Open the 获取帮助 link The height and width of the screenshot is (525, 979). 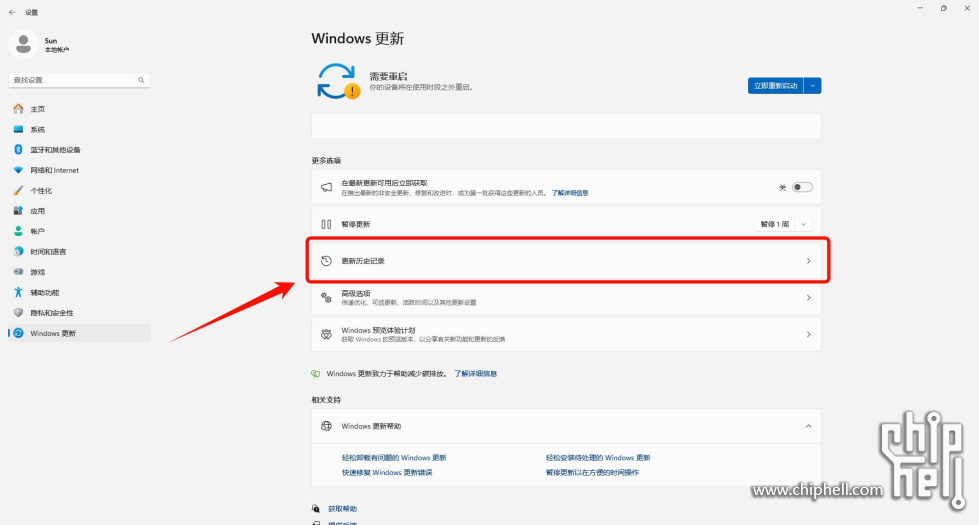[x=343, y=509]
